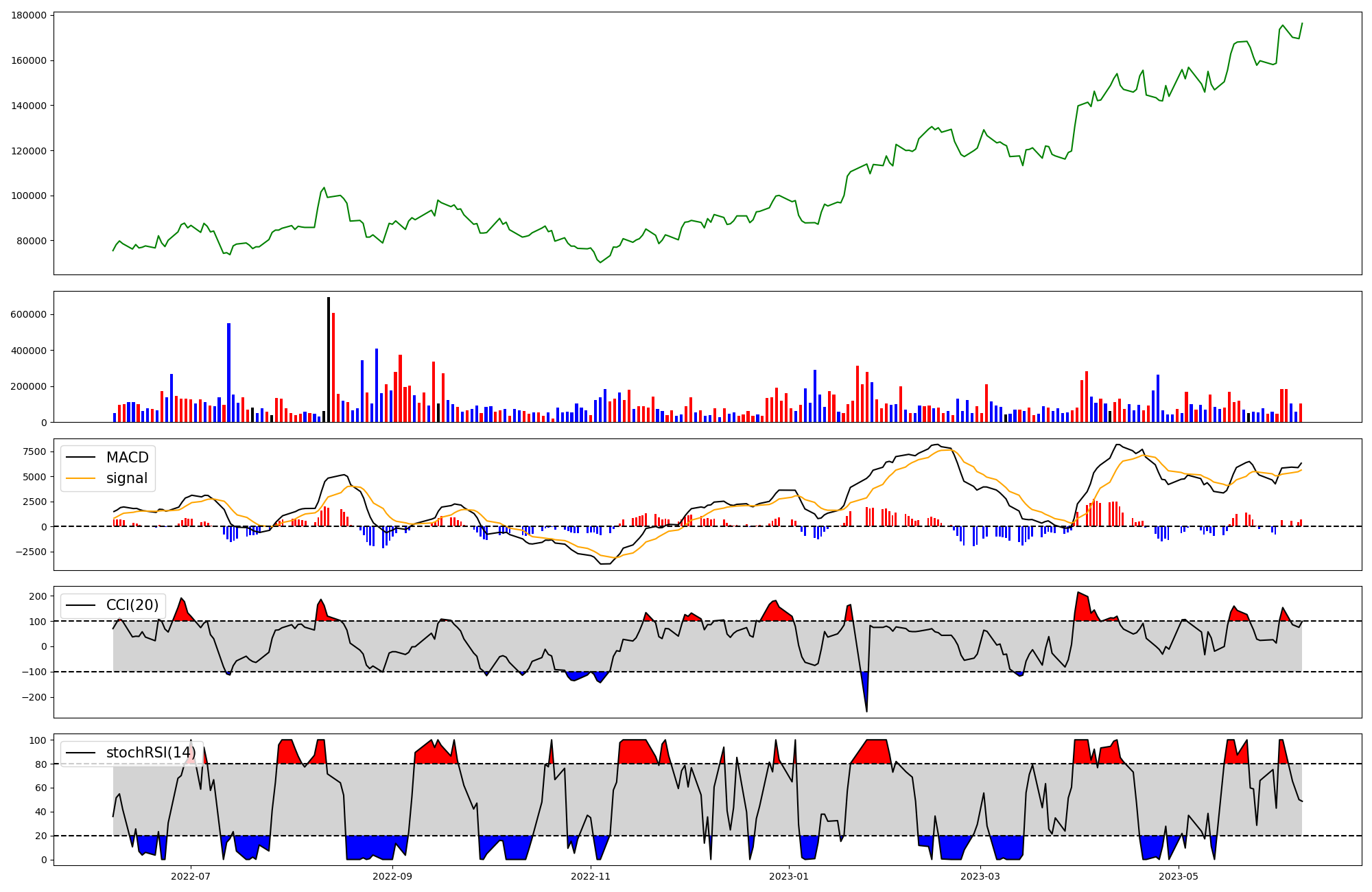Click the signal legend label
This screenshot has height=892, width=1372.
click(127, 478)
